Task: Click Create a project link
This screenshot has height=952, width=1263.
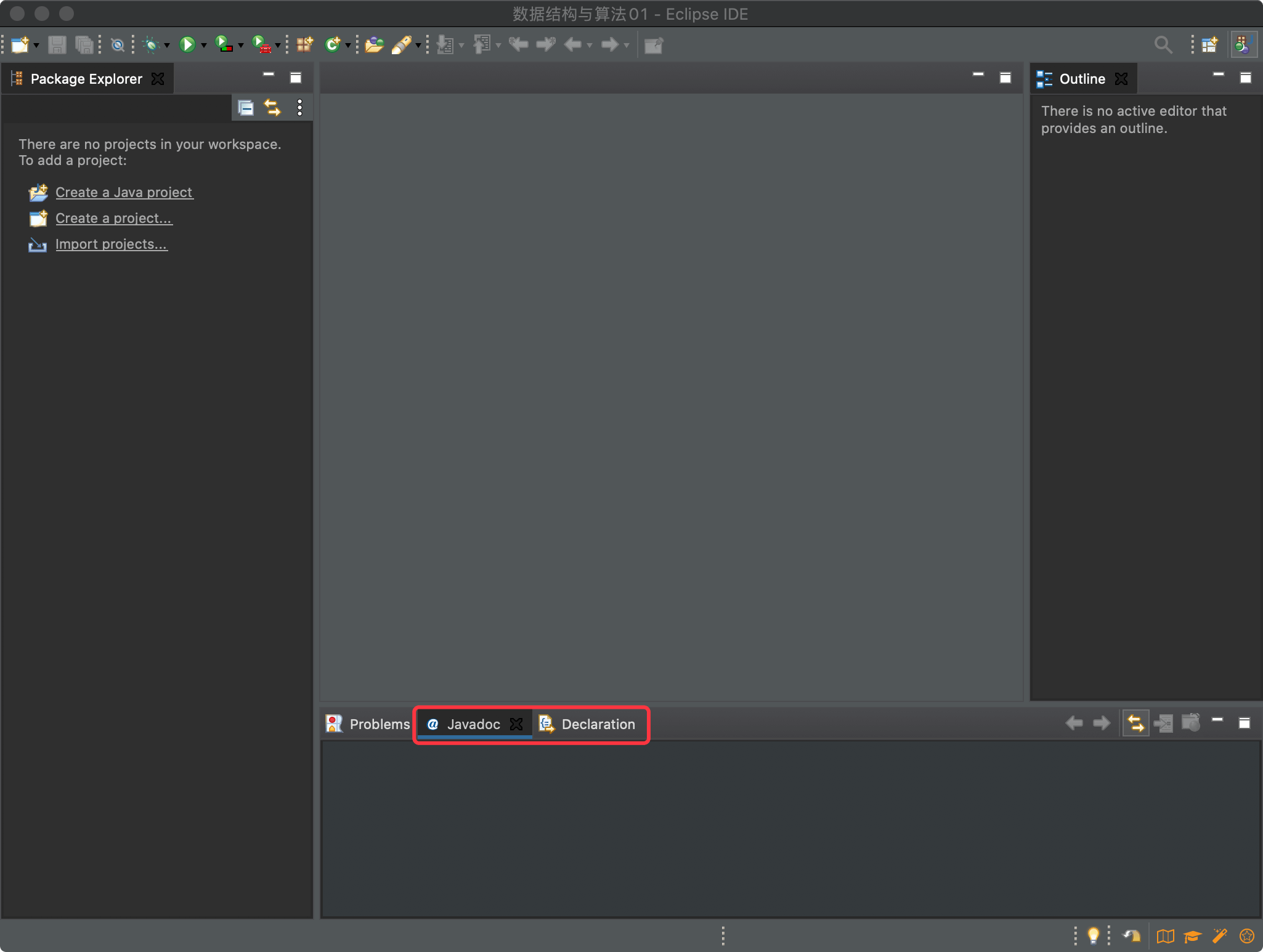Action: coord(112,217)
